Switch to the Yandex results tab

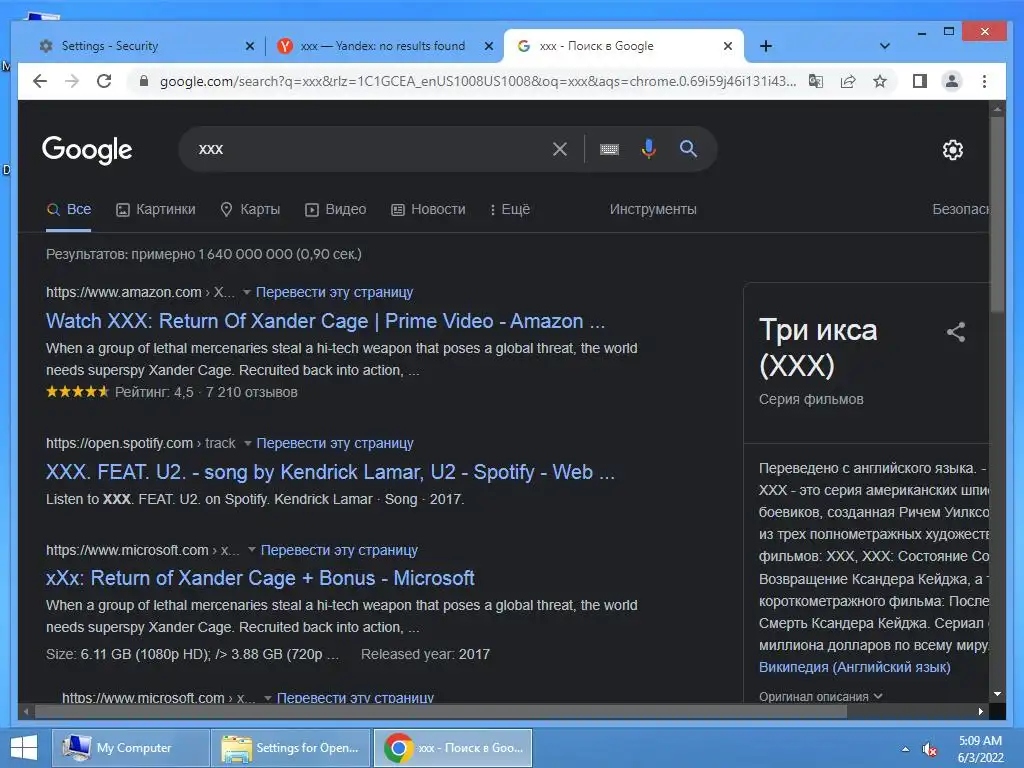click(383, 46)
